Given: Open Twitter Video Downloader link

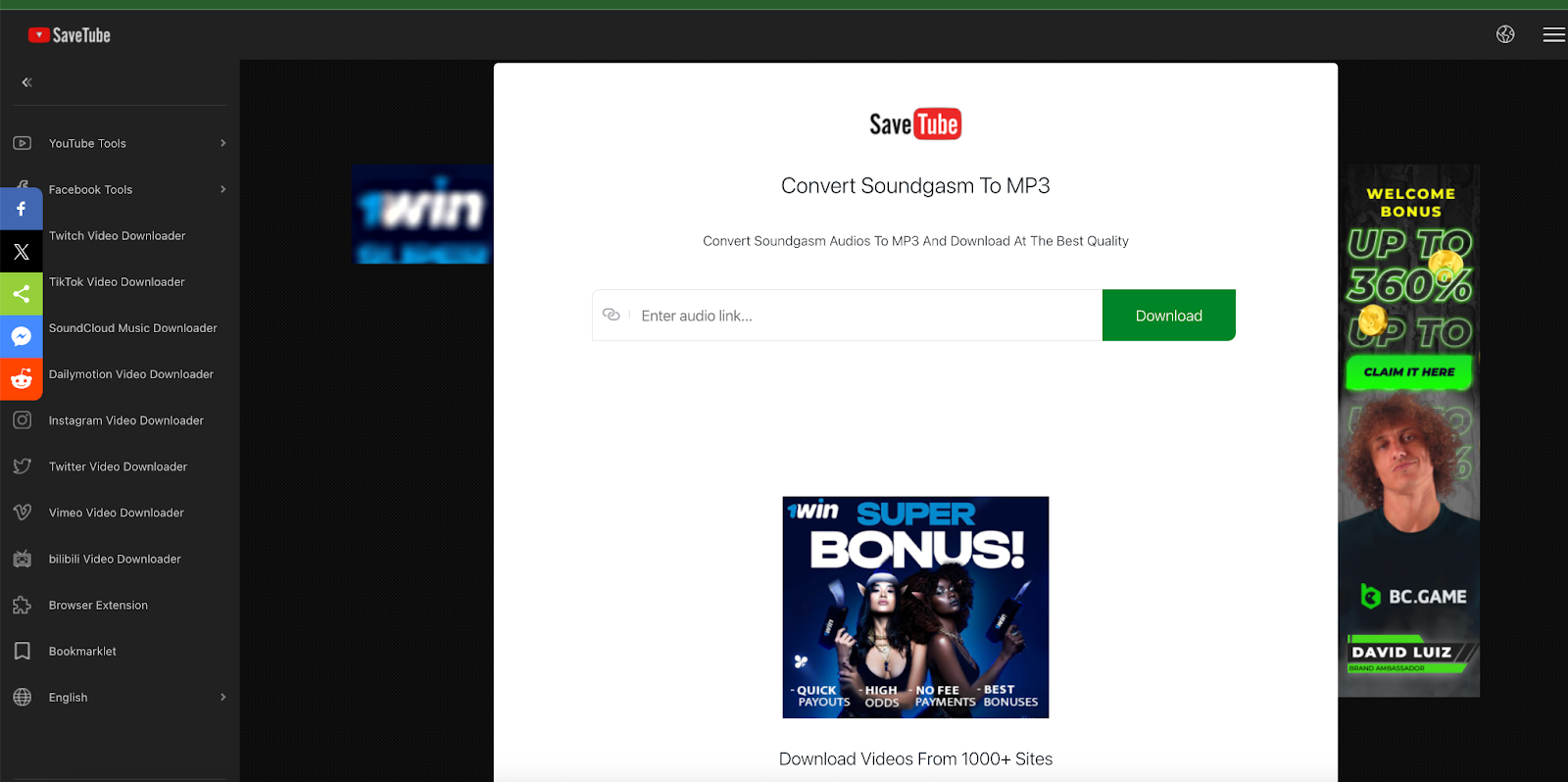Looking at the screenshot, I should pos(120,466).
